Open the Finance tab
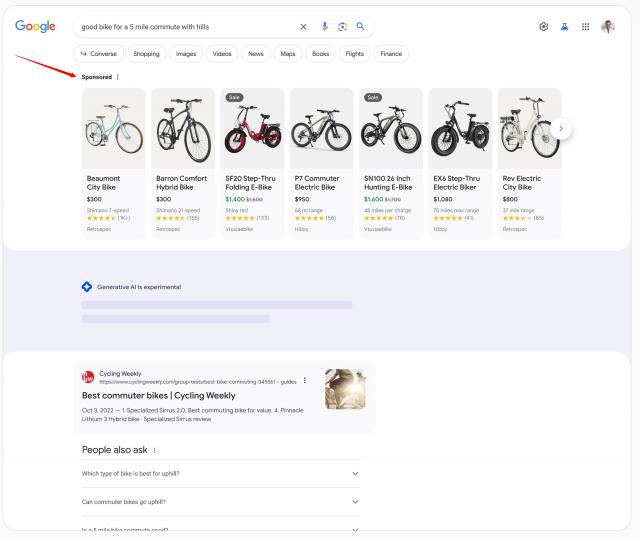 pos(391,54)
